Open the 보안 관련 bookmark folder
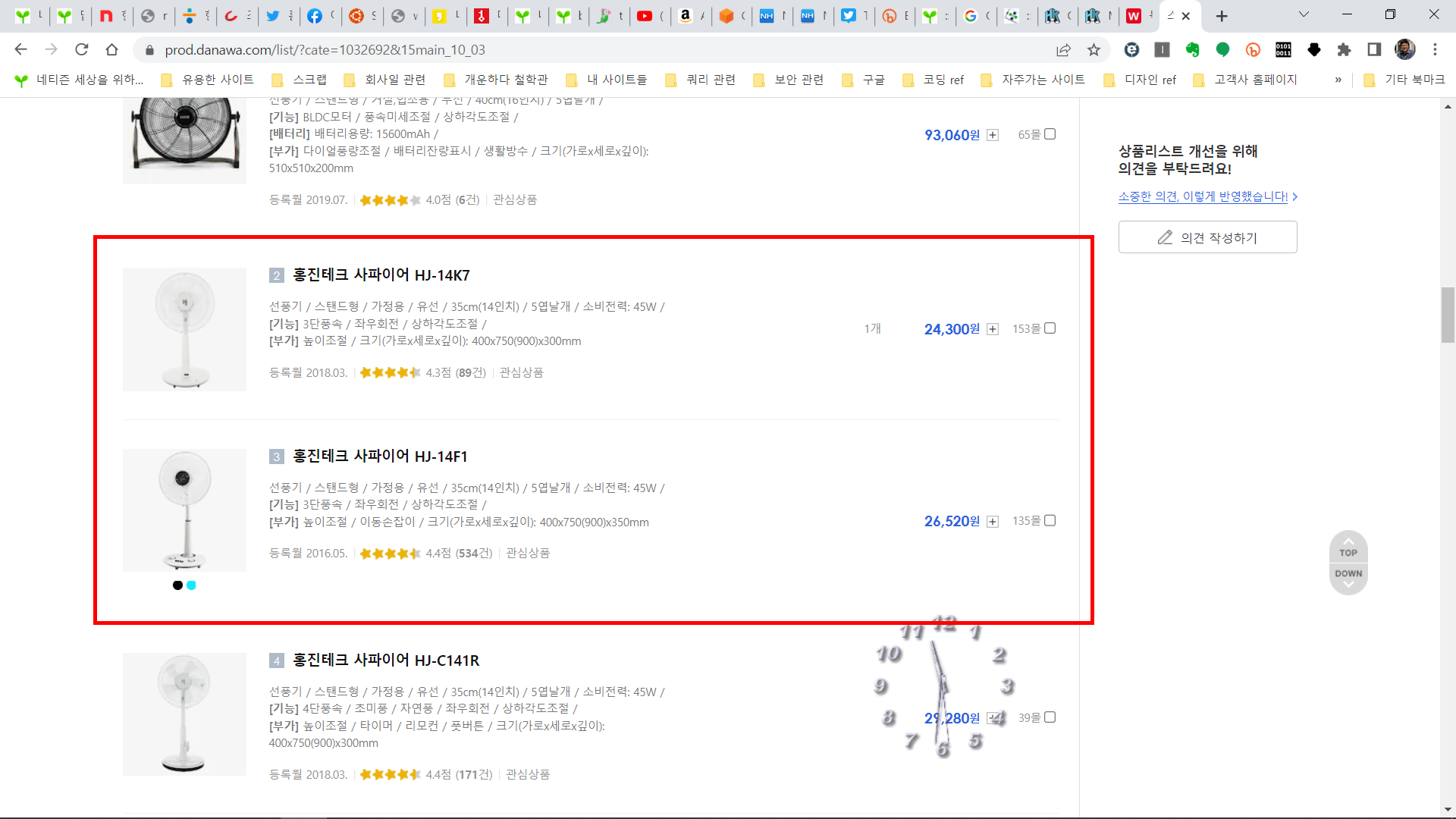 [x=789, y=80]
